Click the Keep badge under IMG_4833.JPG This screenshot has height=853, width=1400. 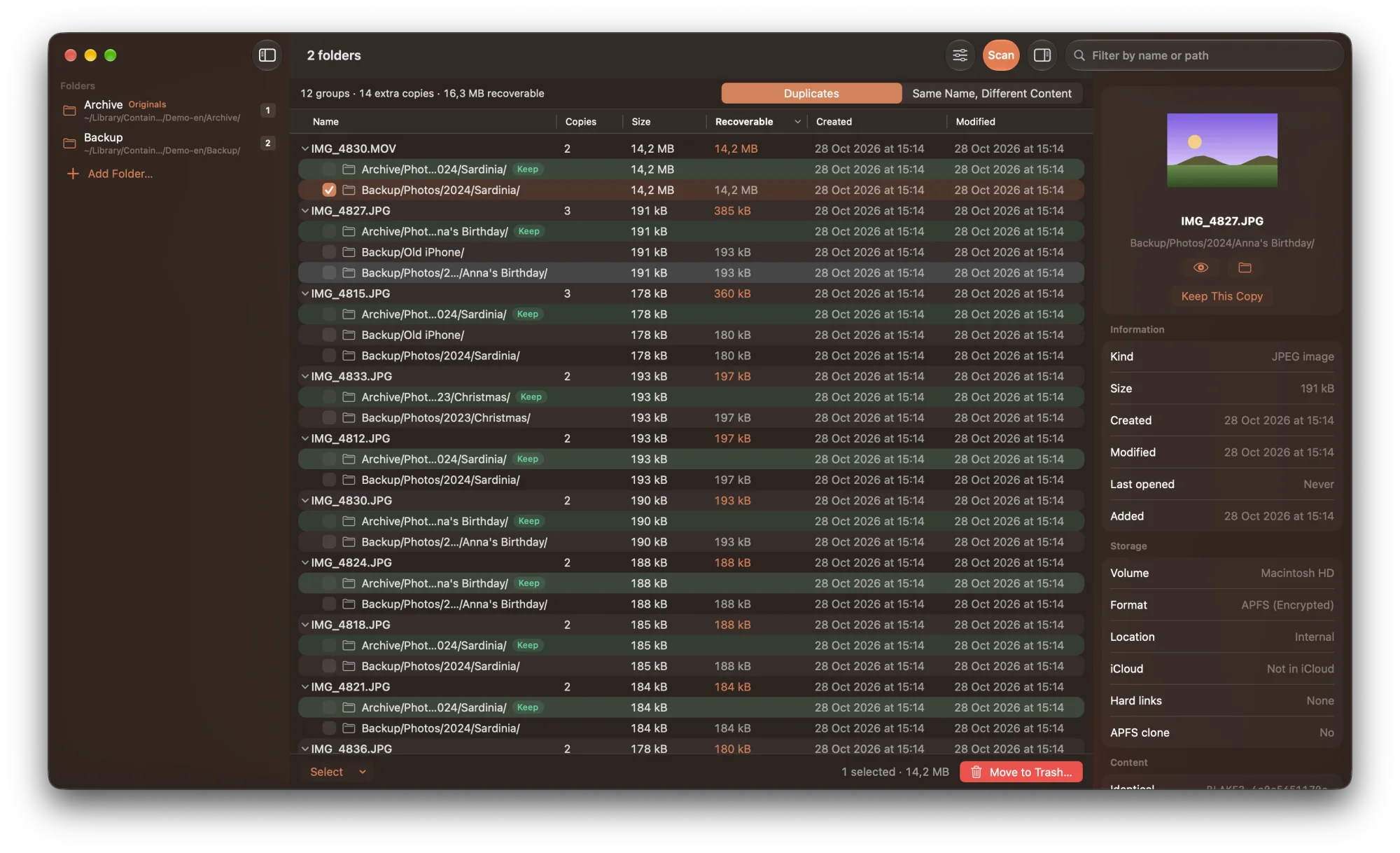531,397
